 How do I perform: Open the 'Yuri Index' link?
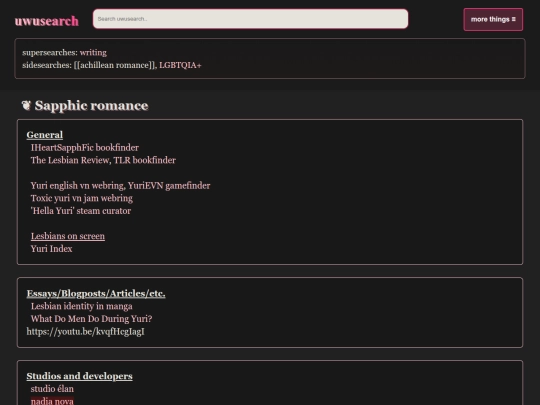(x=51, y=249)
